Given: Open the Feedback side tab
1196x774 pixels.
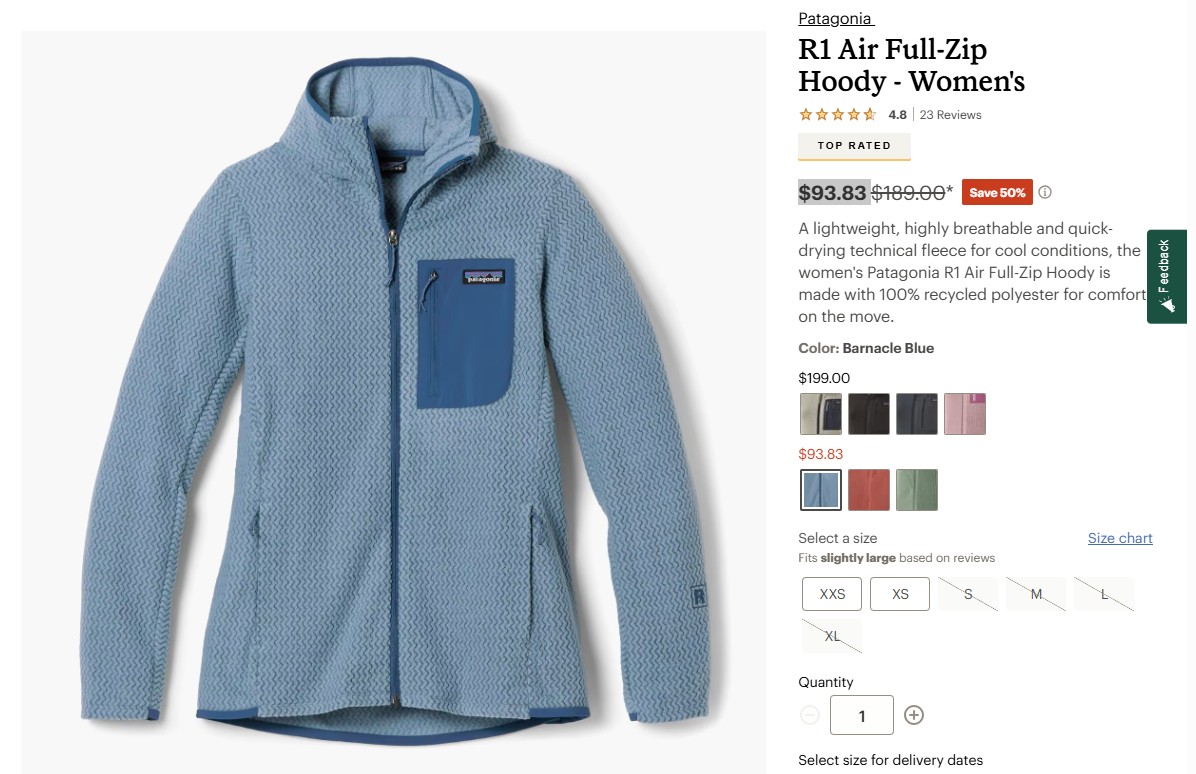Looking at the screenshot, I should pos(1167,276).
